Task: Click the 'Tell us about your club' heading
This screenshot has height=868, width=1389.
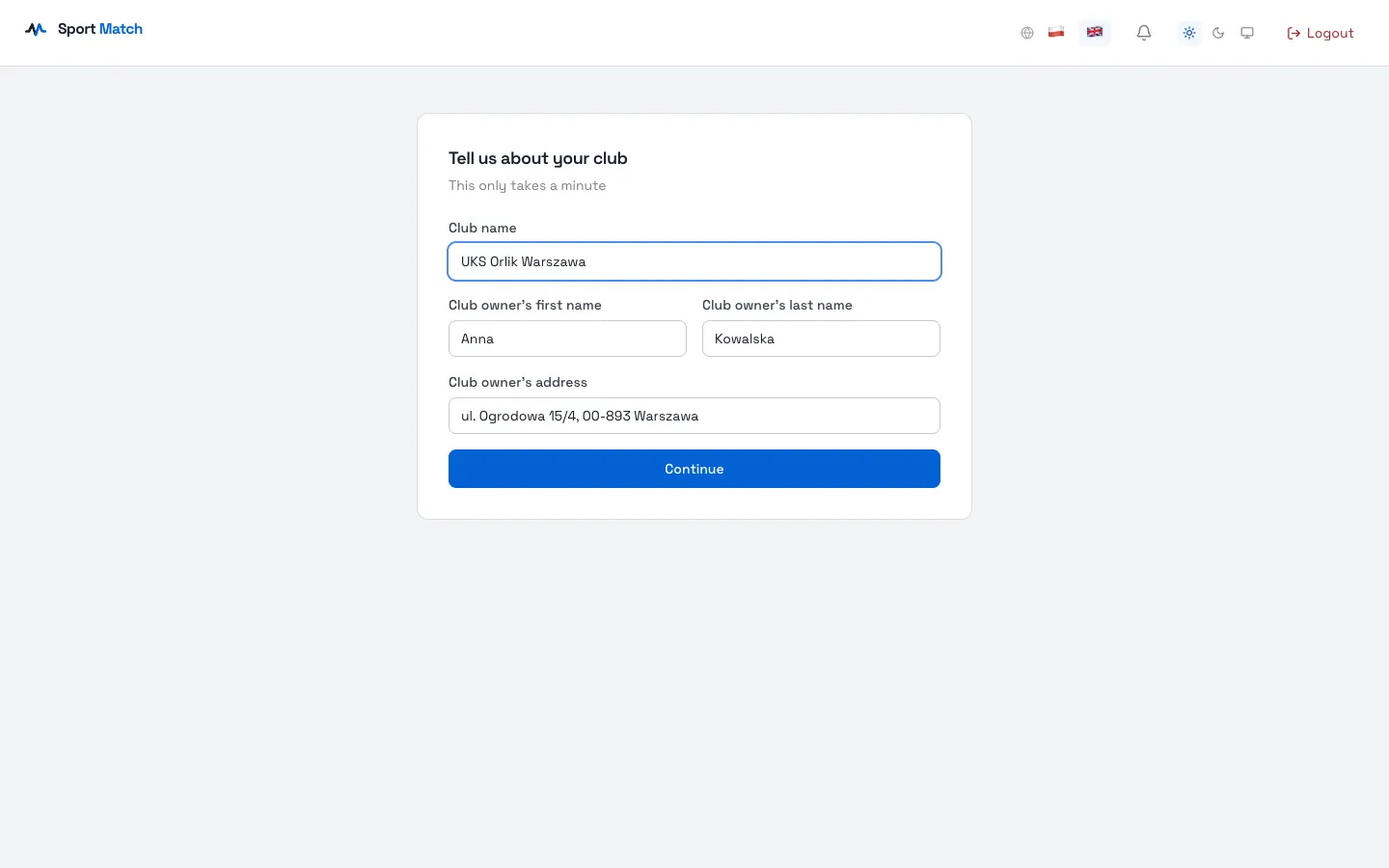Action: 538,158
